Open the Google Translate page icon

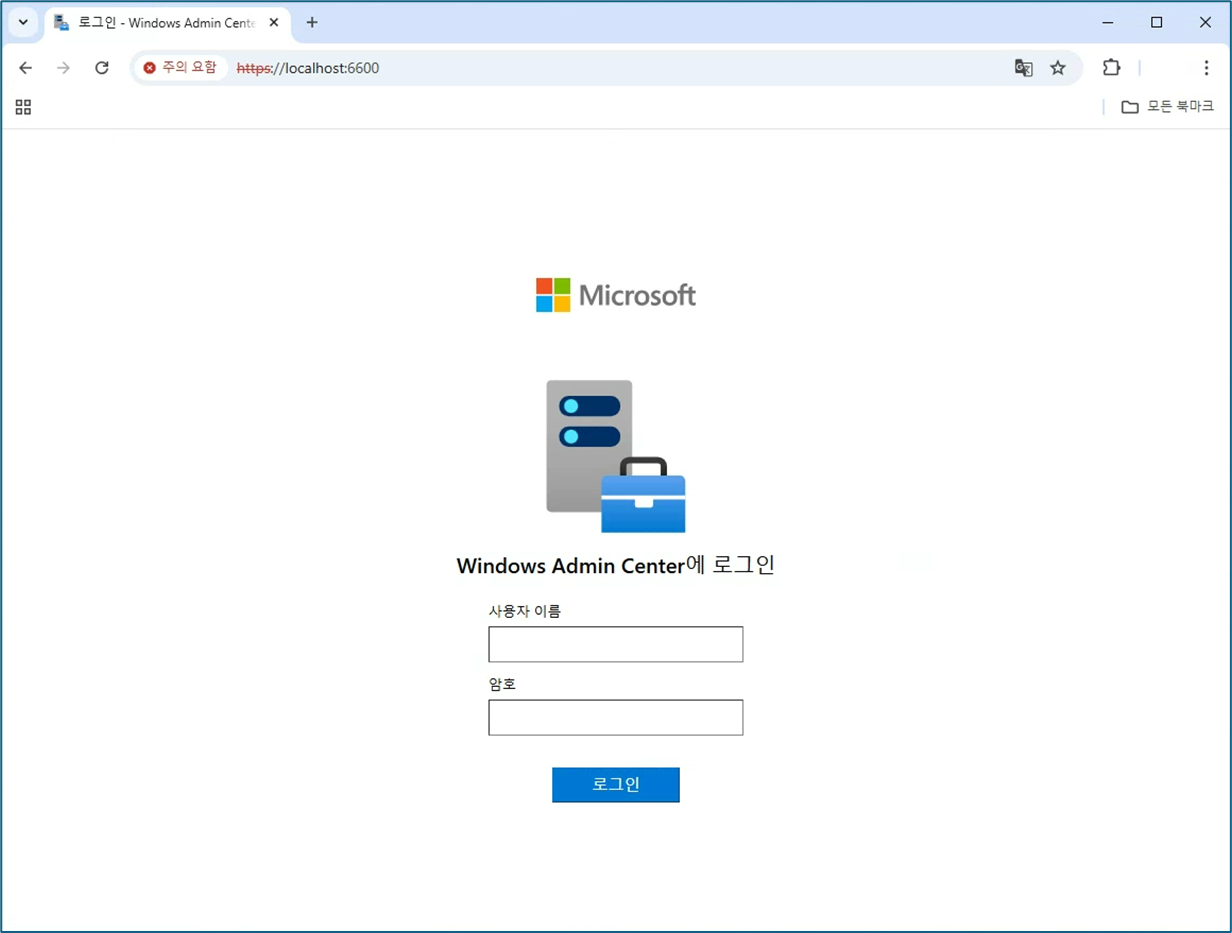point(1023,68)
